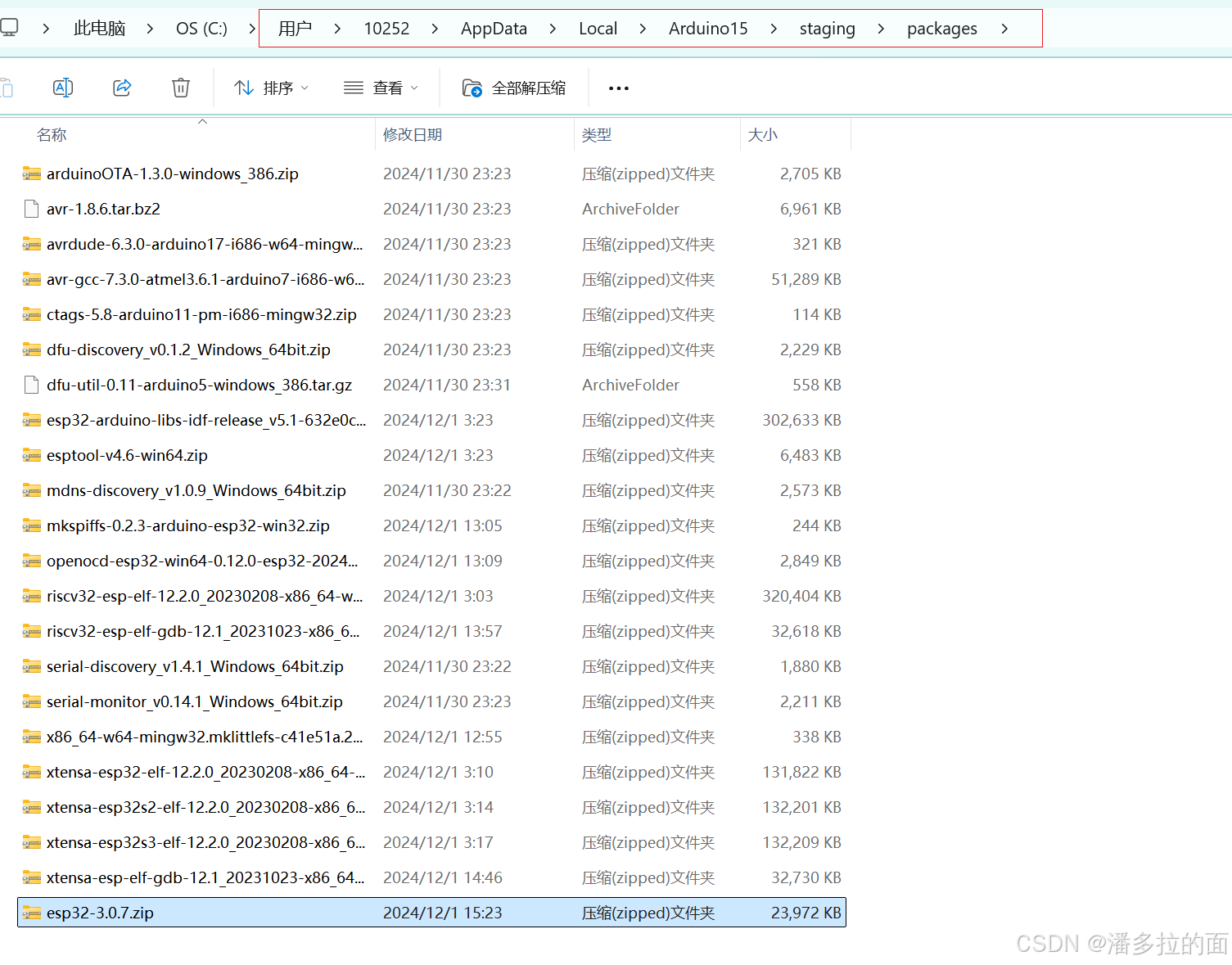Viewport: 1232px width, 965px height.
Task: Sort by the 修改日期 column header
Action: 413,134
